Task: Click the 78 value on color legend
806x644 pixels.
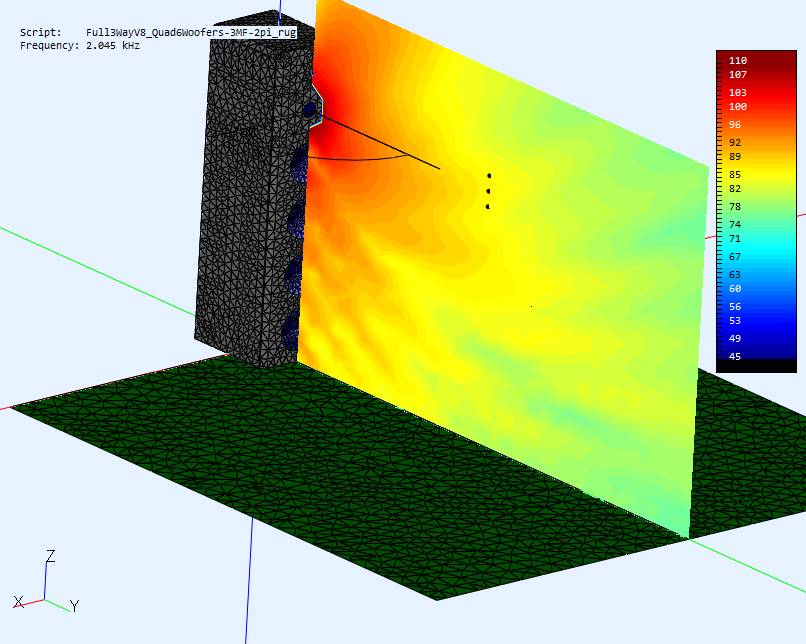Action: (x=735, y=207)
